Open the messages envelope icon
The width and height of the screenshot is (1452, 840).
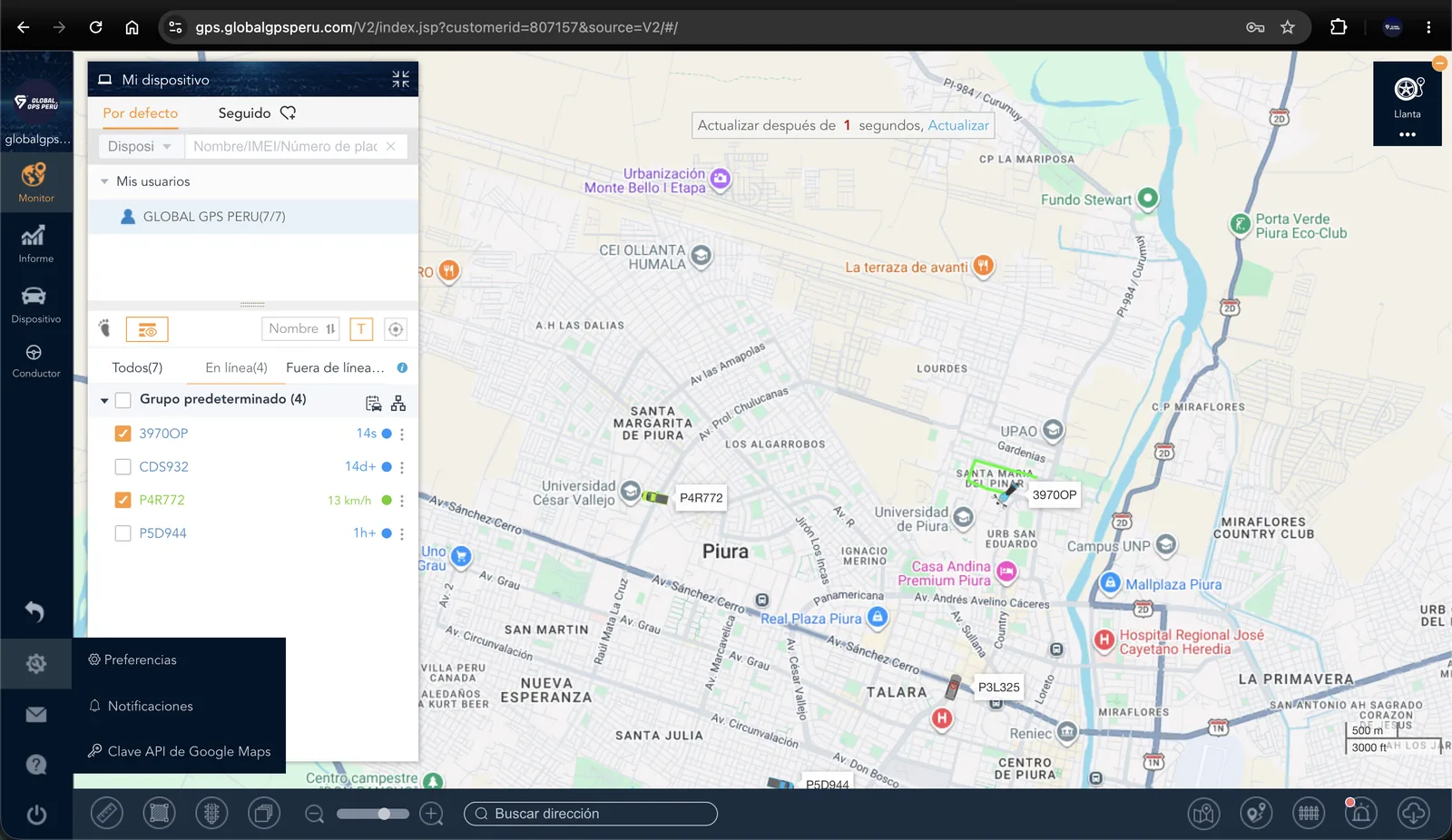point(35,715)
